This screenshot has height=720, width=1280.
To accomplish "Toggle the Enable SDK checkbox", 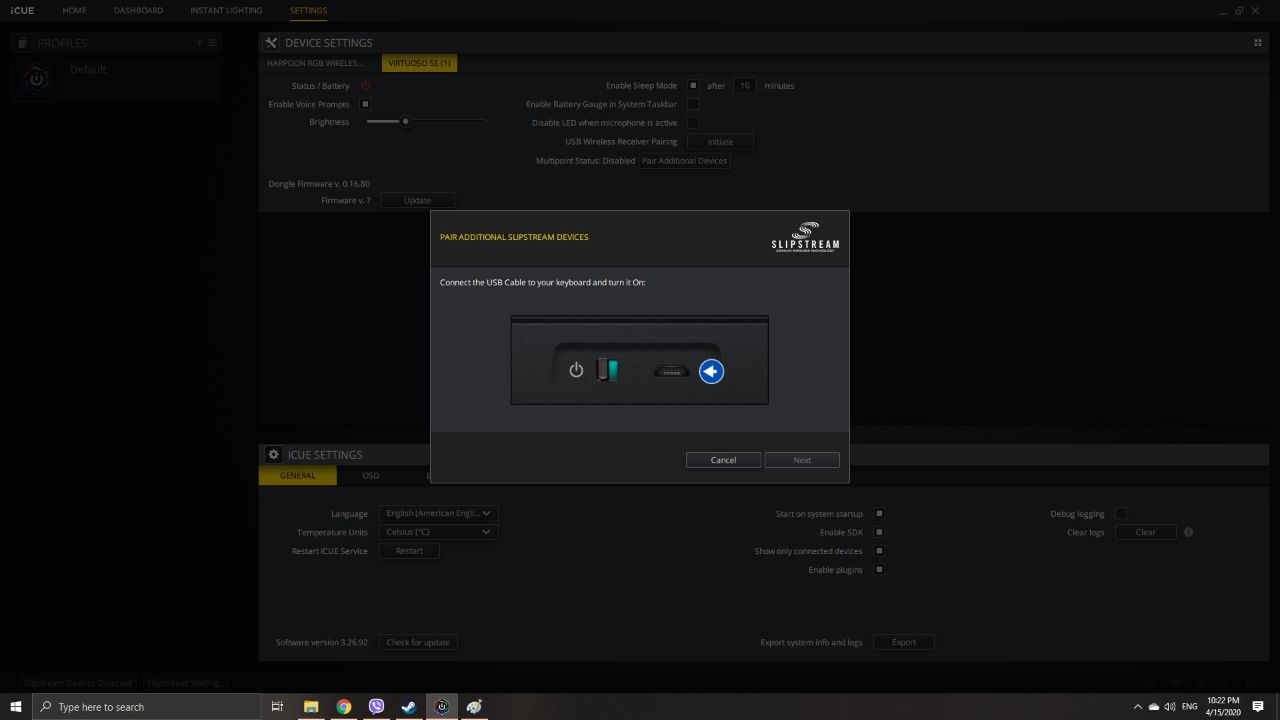I will (x=879, y=532).
